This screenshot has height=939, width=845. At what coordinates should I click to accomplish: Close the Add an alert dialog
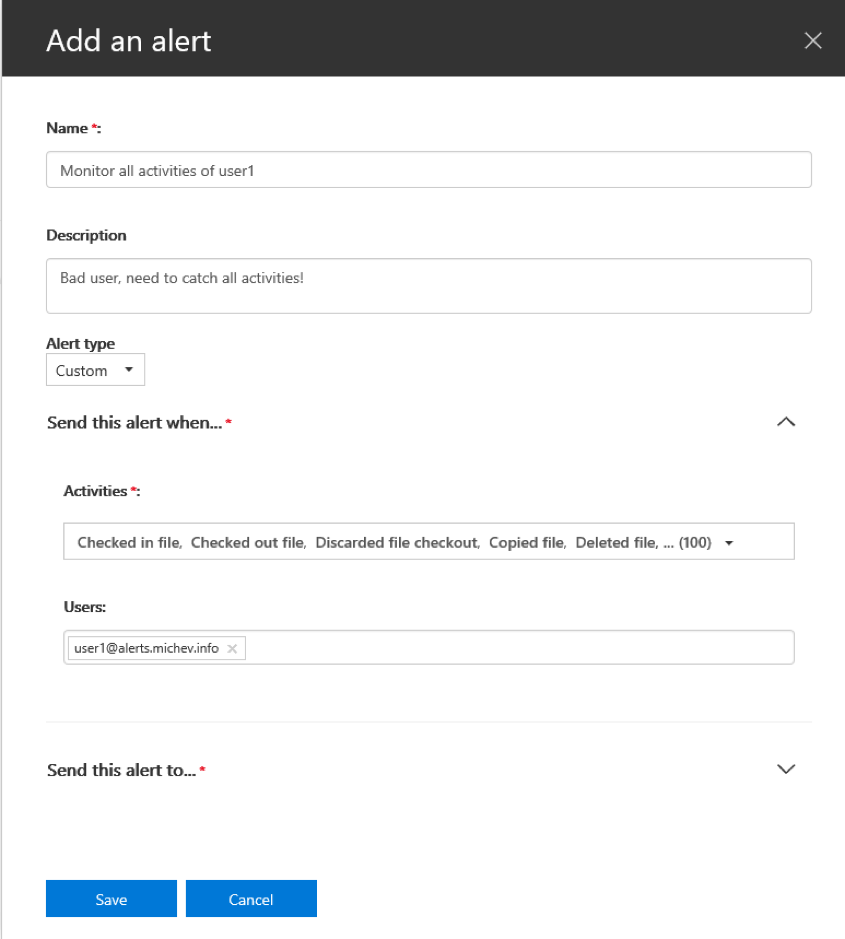click(x=813, y=40)
